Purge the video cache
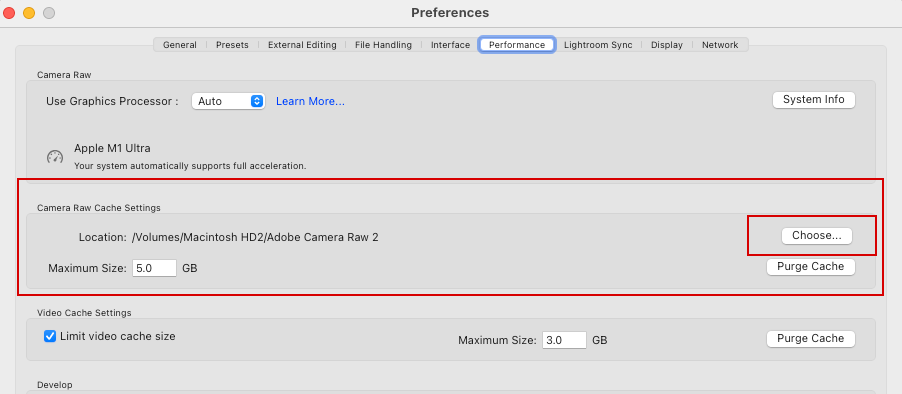Image resolution: width=902 pixels, height=394 pixels. click(811, 339)
